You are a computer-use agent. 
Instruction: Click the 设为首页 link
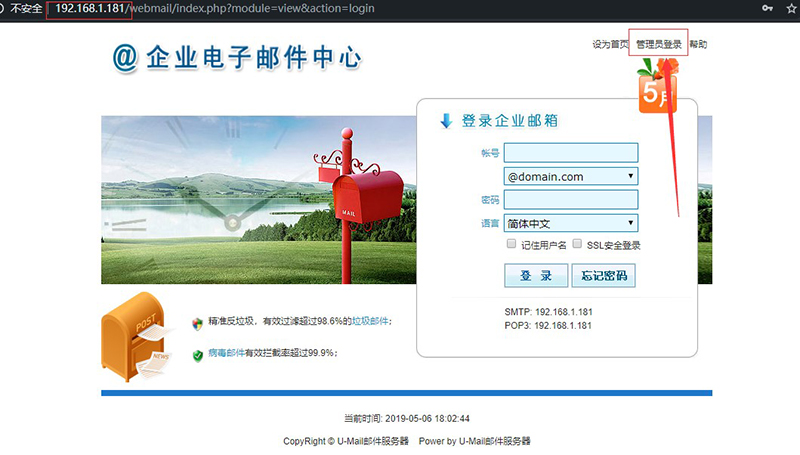click(610, 45)
